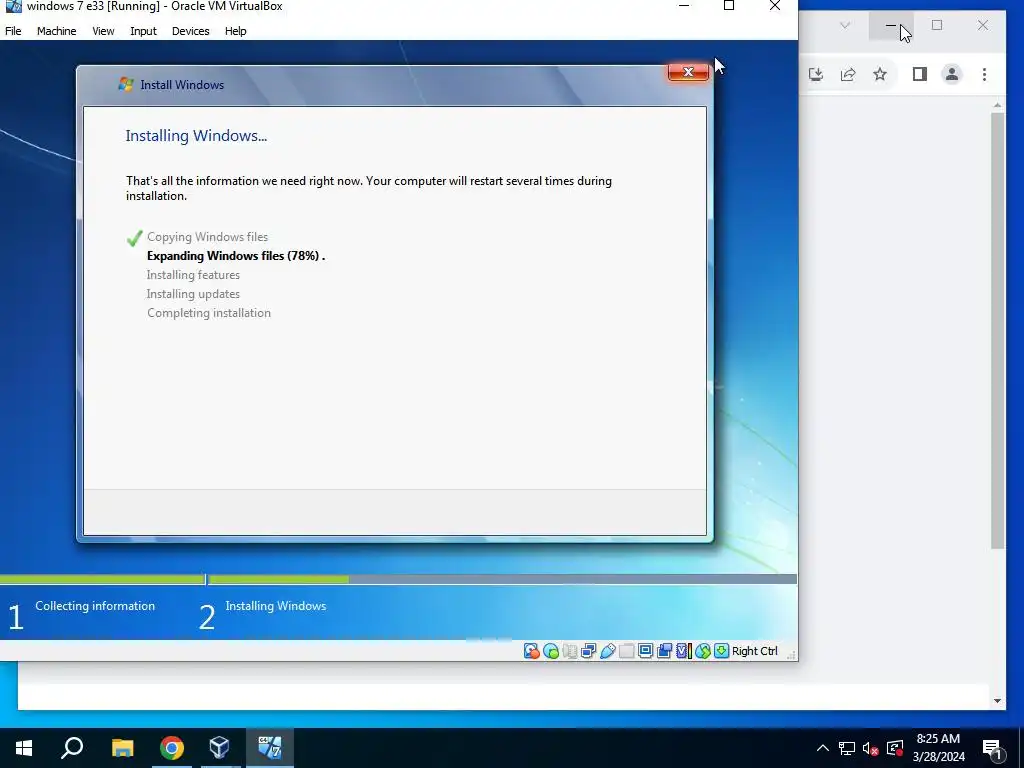
Task: Click the tray icon with the red dot
Action: click(x=895, y=748)
